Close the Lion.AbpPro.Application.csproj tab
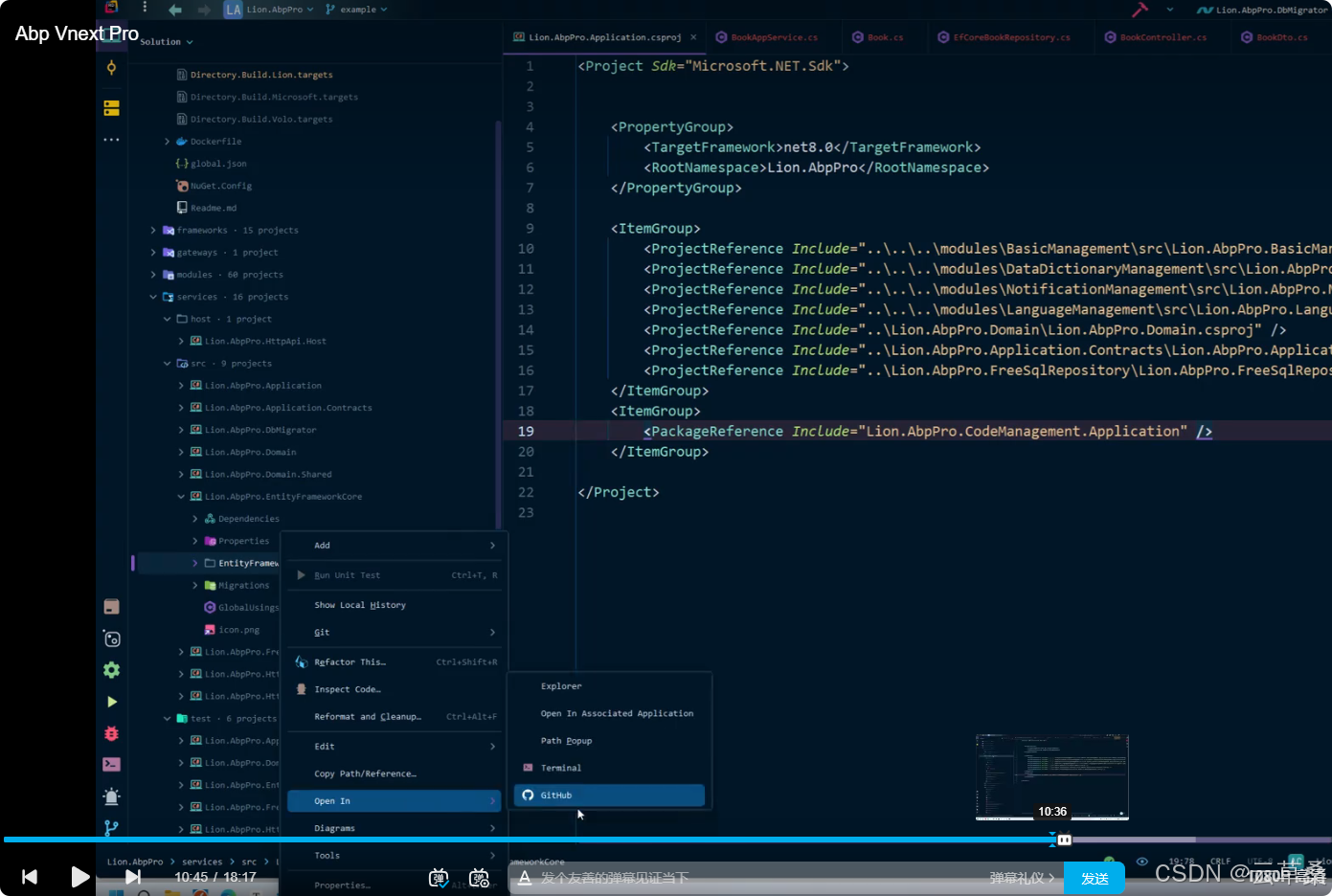The image size is (1332, 896). click(x=693, y=37)
